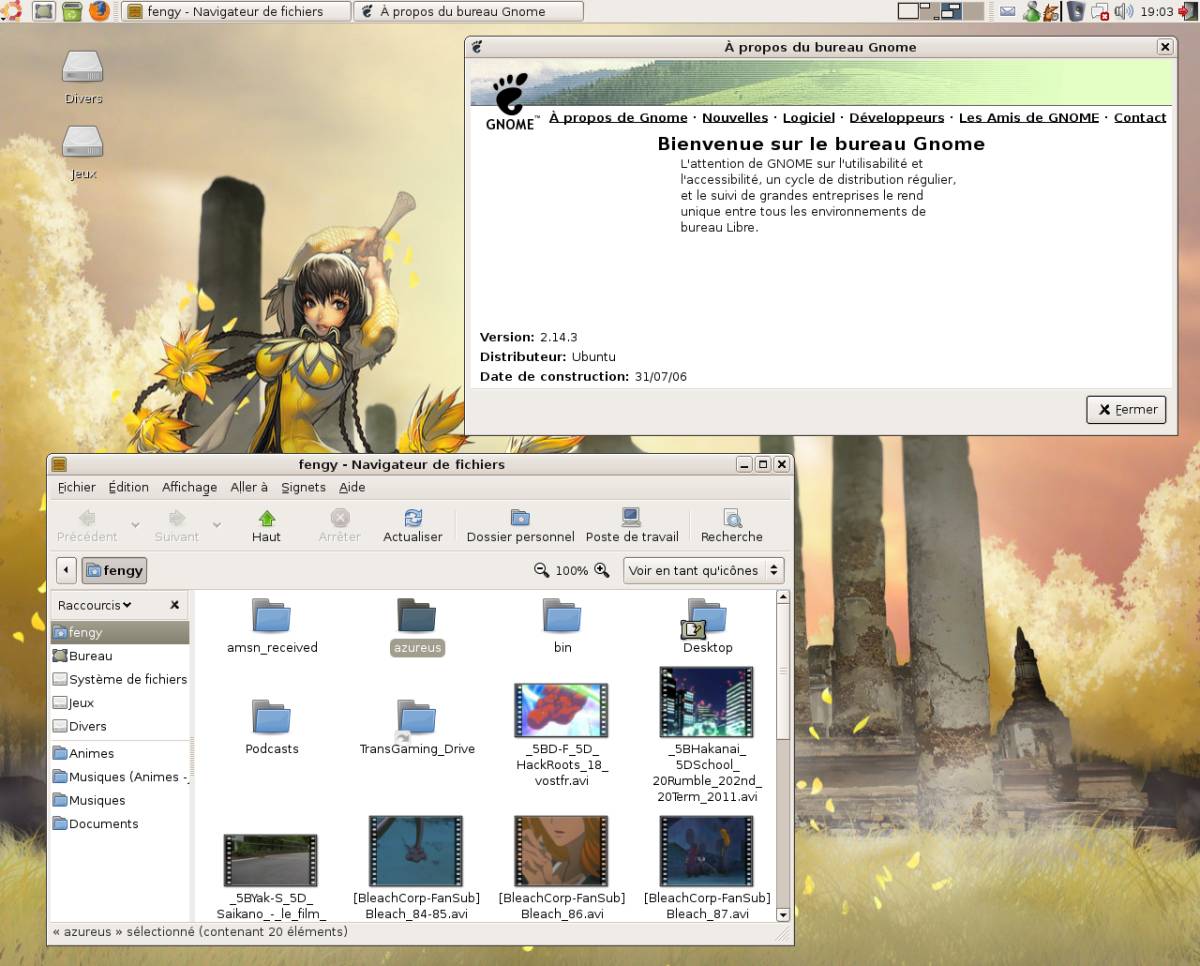
Task: Open the Signets menu
Action: point(303,487)
